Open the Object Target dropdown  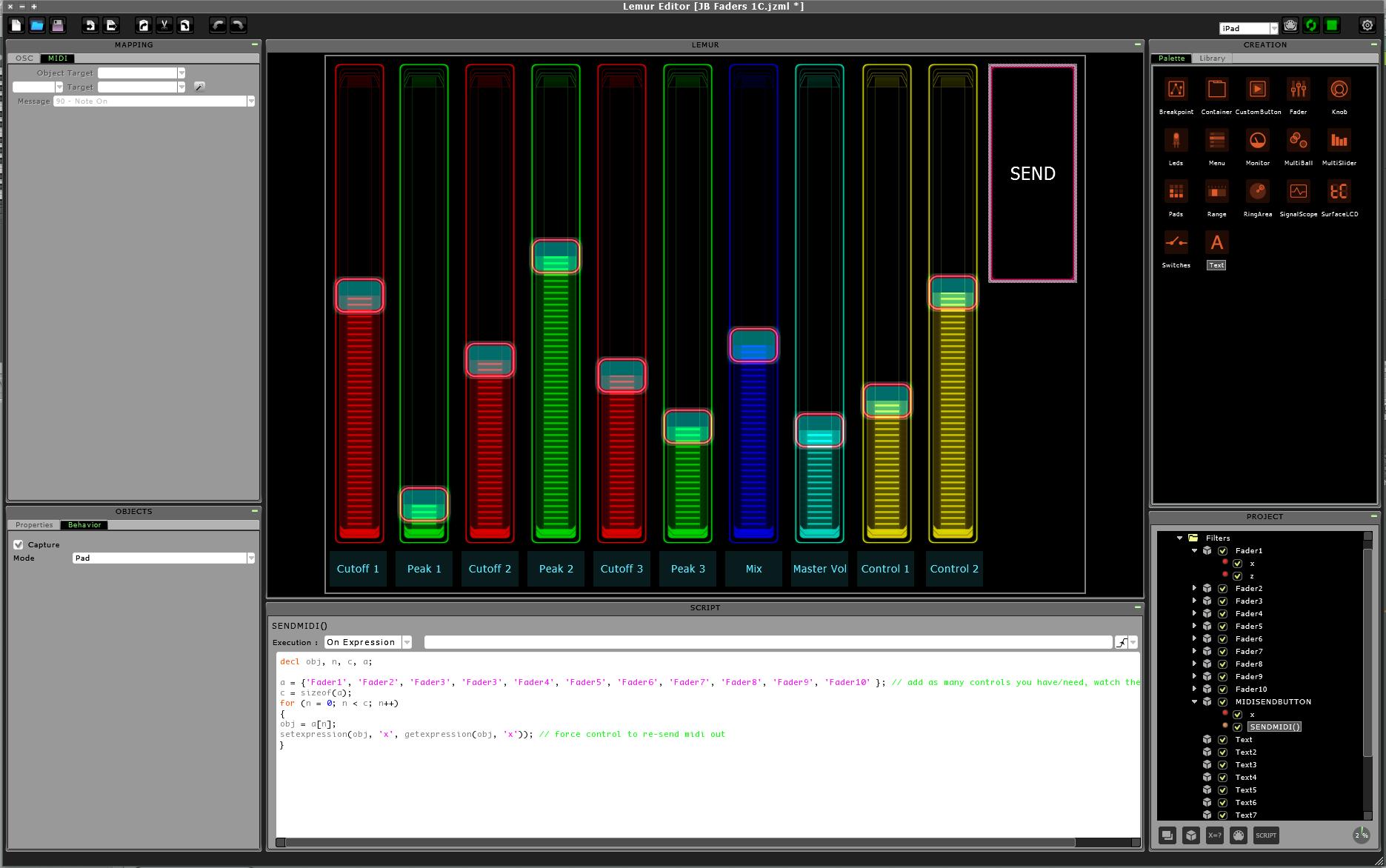pos(141,73)
